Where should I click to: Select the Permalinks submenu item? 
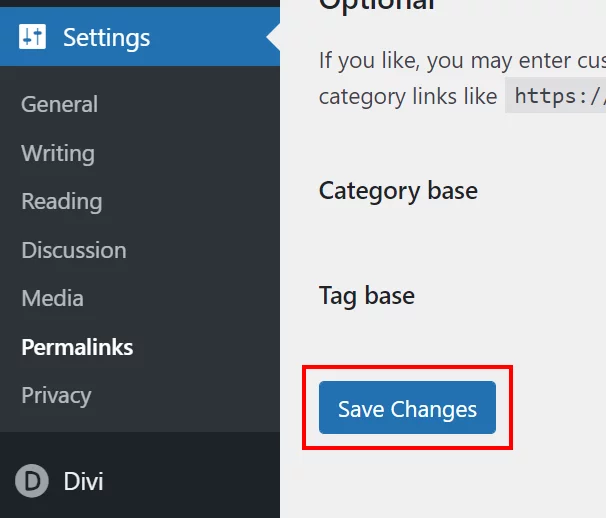77,347
